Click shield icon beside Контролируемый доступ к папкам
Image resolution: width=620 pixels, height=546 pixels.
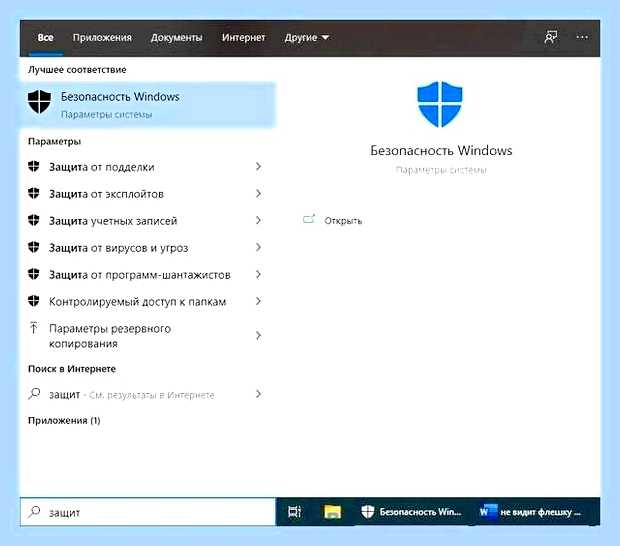tap(34, 301)
